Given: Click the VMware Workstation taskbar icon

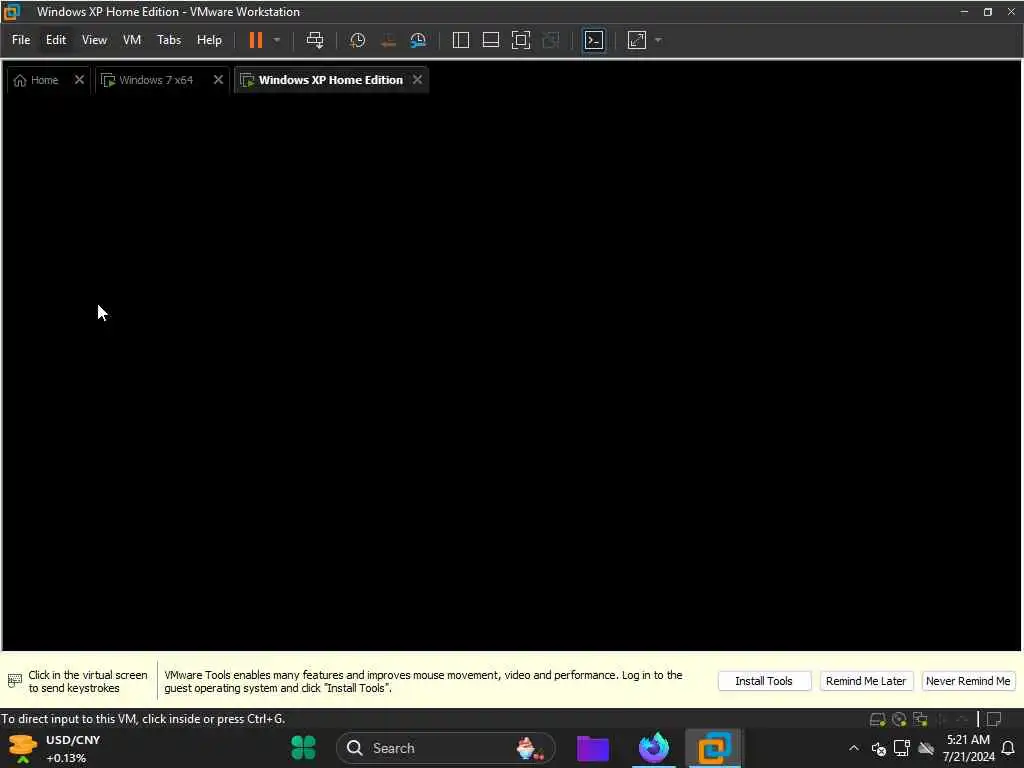Looking at the screenshot, I should pyautogui.click(x=714, y=748).
